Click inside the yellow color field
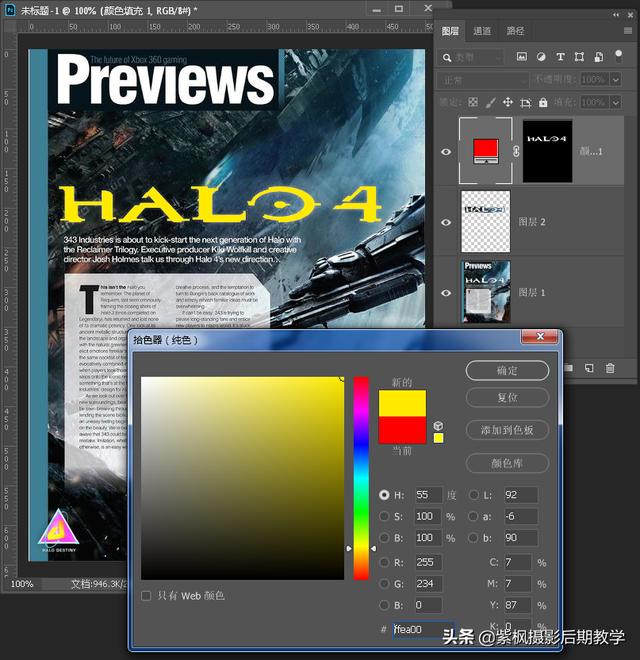The width and height of the screenshot is (640, 660). (243, 478)
